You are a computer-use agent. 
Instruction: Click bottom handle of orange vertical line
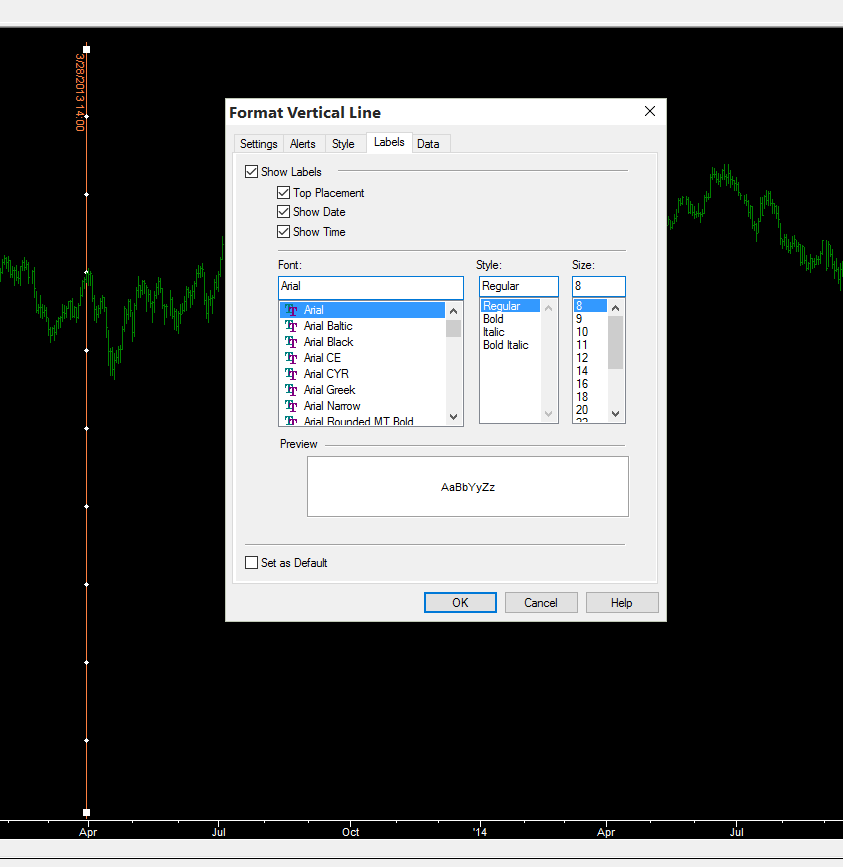[x=86, y=812]
